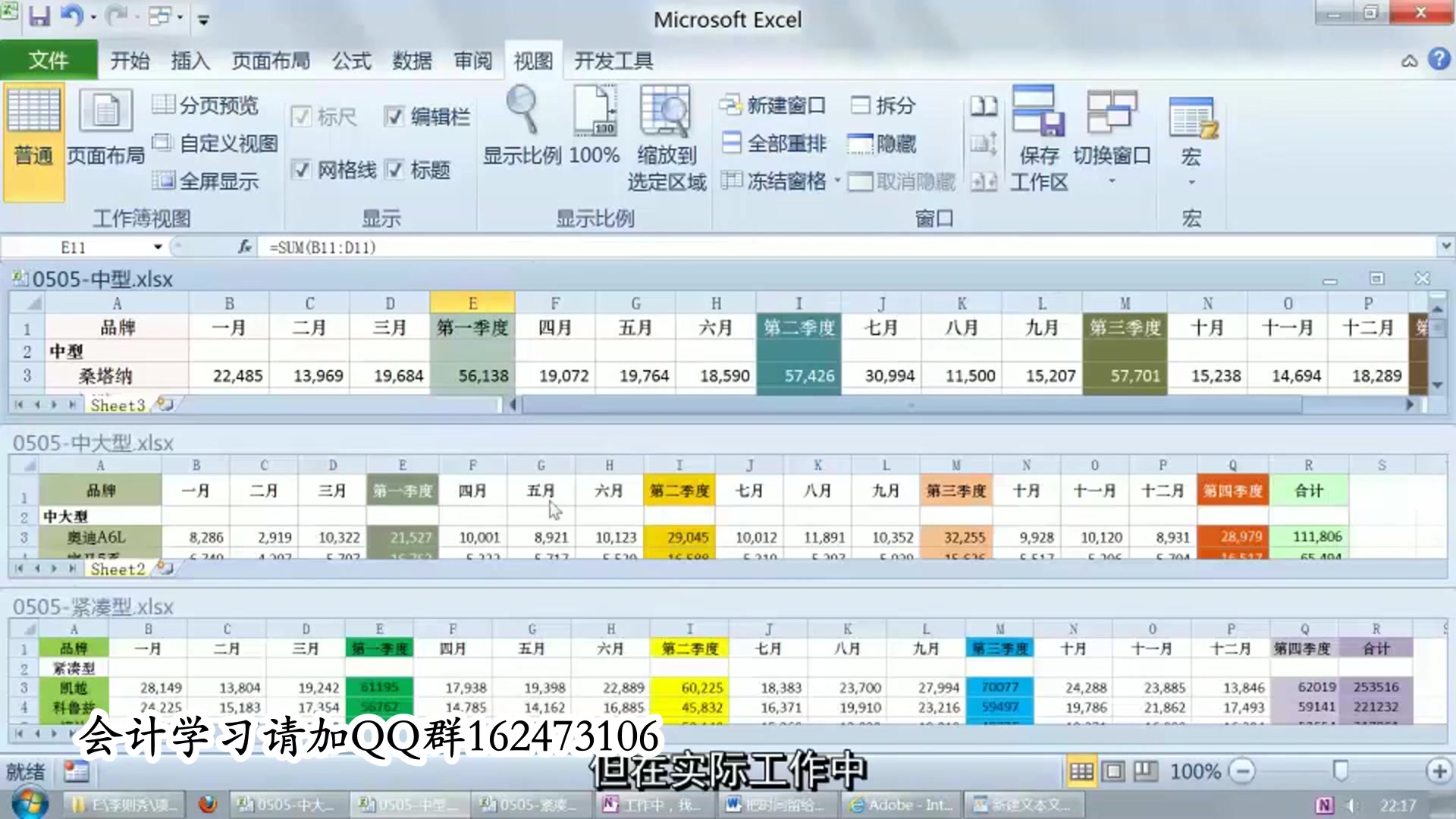Click the page layout icon in status bar
The width and height of the screenshot is (1456, 819).
[1113, 772]
